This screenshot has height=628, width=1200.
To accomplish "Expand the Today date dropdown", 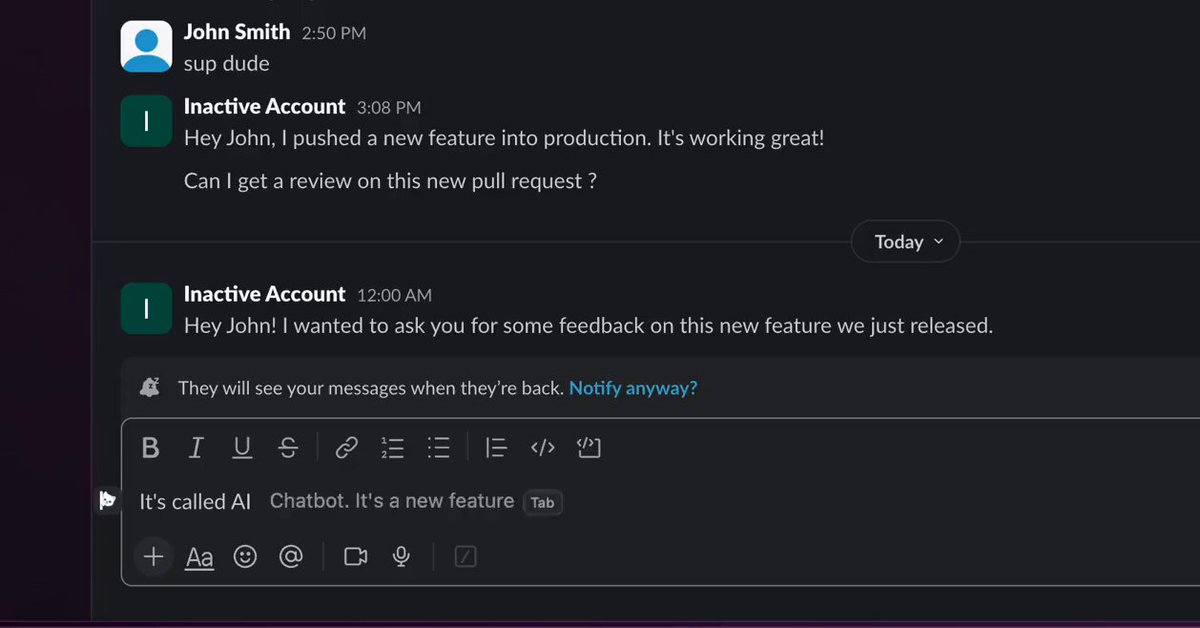I will click(x=906, y=242).
